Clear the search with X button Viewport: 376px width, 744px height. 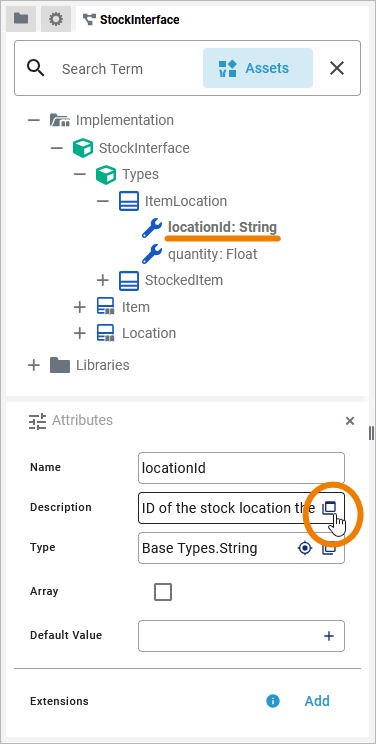[x=337, y=68]
